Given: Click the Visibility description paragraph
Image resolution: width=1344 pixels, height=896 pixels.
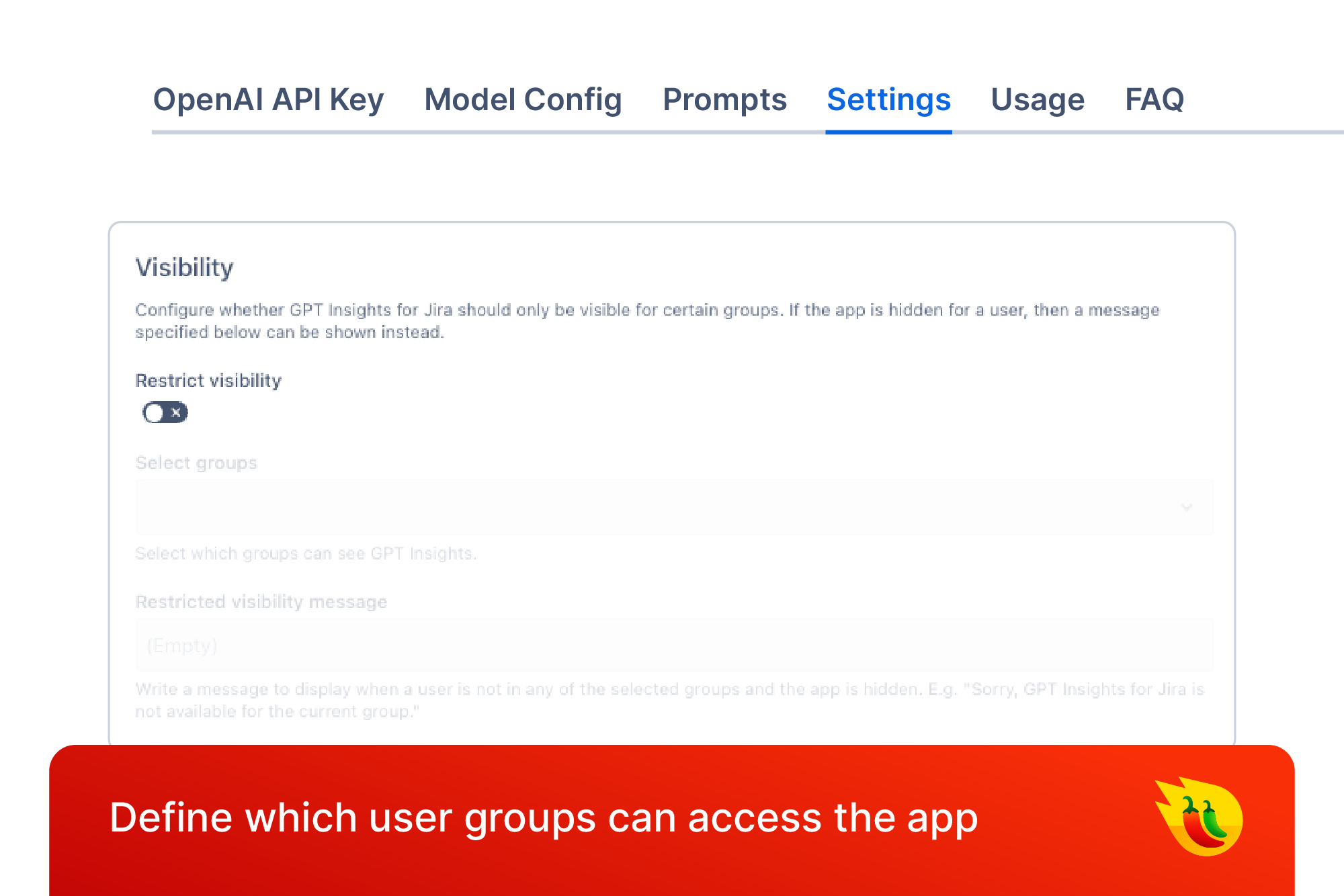Looking at the screenshot, I should click(x=646, y=320).
